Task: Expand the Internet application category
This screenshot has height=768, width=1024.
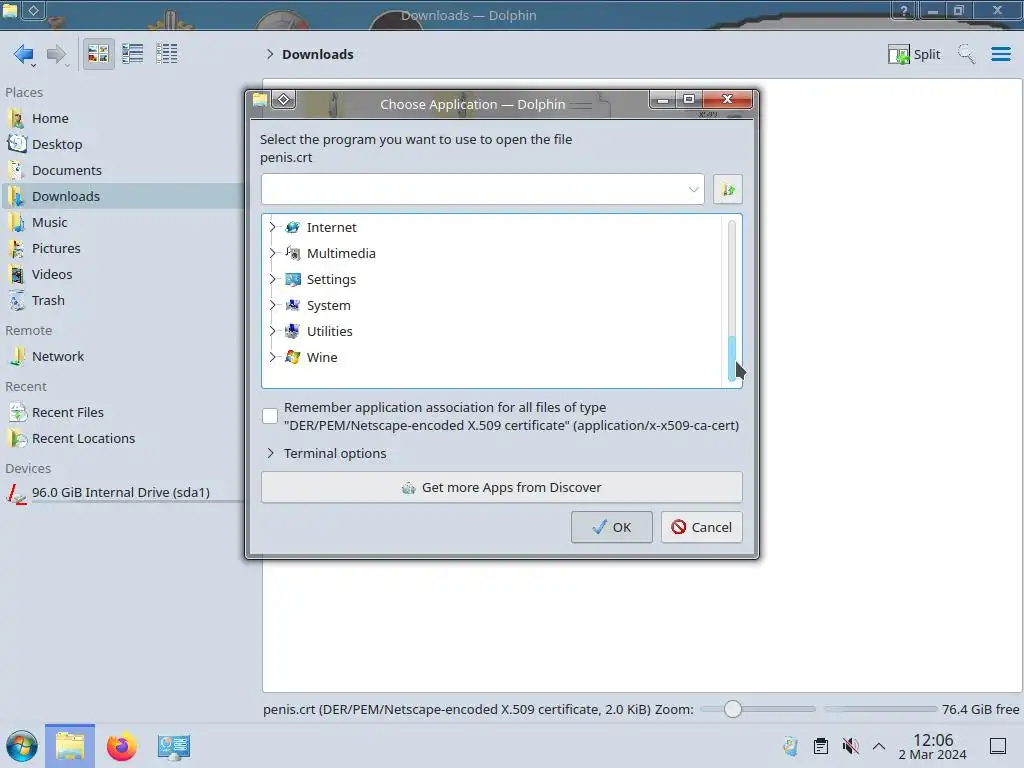Action: 272,227
